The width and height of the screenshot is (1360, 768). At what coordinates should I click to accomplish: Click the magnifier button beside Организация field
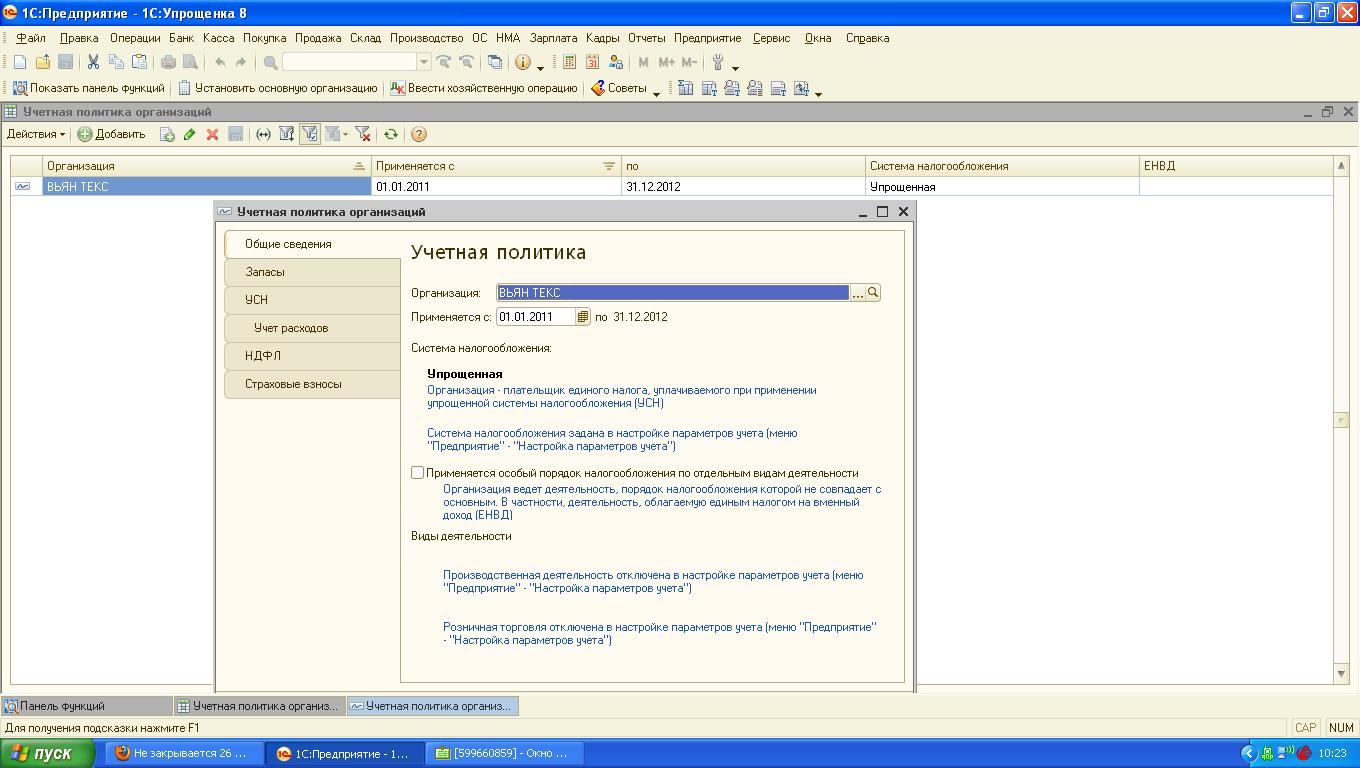(873, 292)
